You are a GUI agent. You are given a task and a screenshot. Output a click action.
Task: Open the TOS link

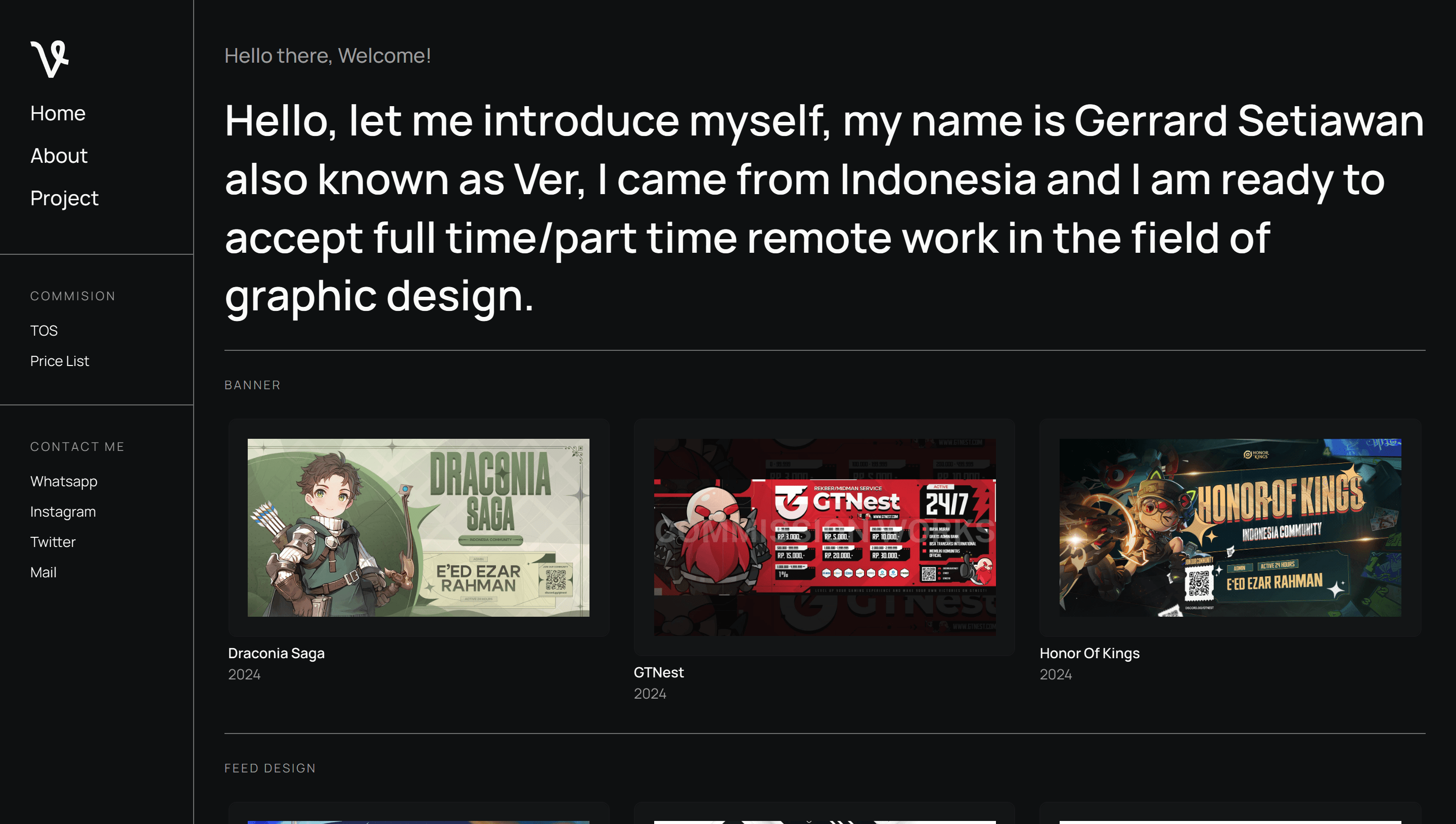click(x=44, y=331)
